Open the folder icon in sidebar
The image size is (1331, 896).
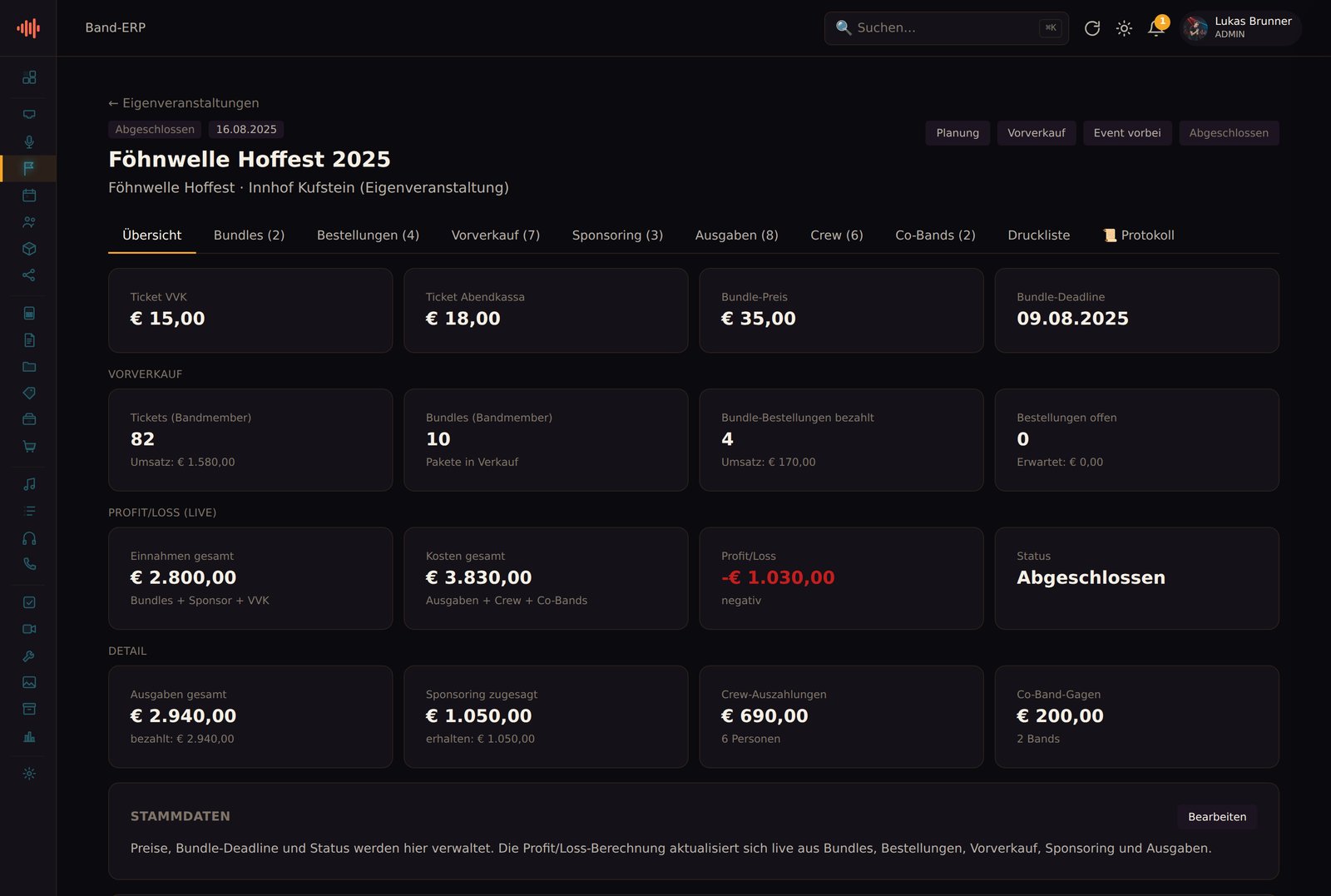[29, 366]
